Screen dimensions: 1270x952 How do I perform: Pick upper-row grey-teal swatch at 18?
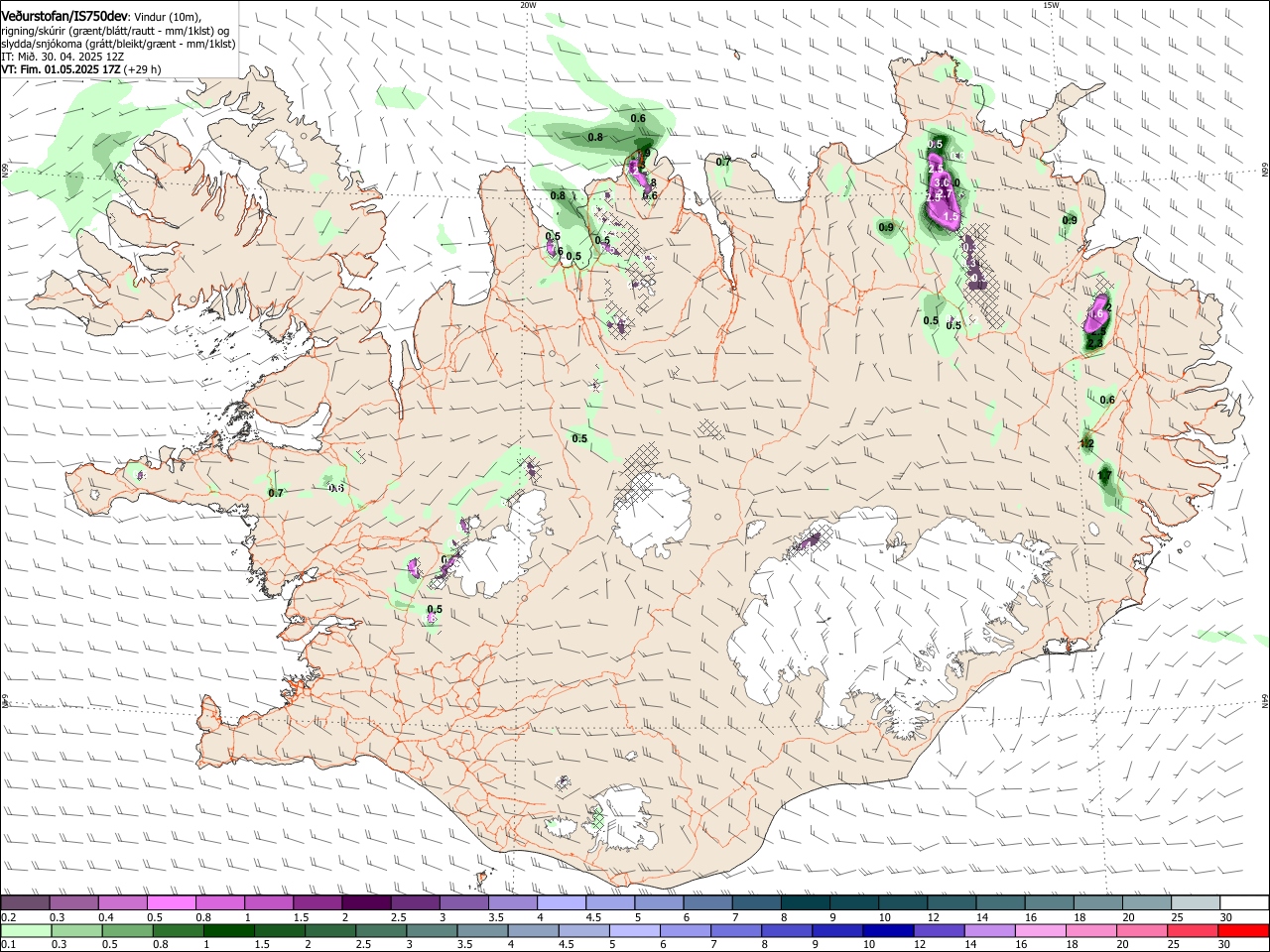[x=1099, y=903]
